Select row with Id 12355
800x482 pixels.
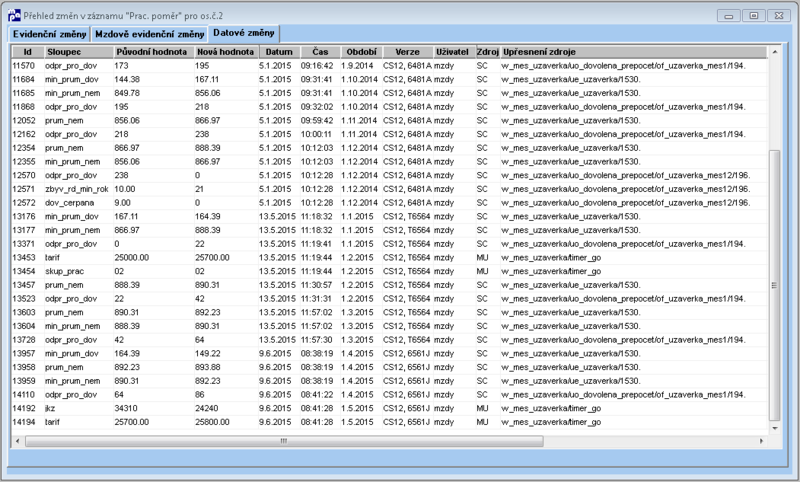(x=389, y=162)
